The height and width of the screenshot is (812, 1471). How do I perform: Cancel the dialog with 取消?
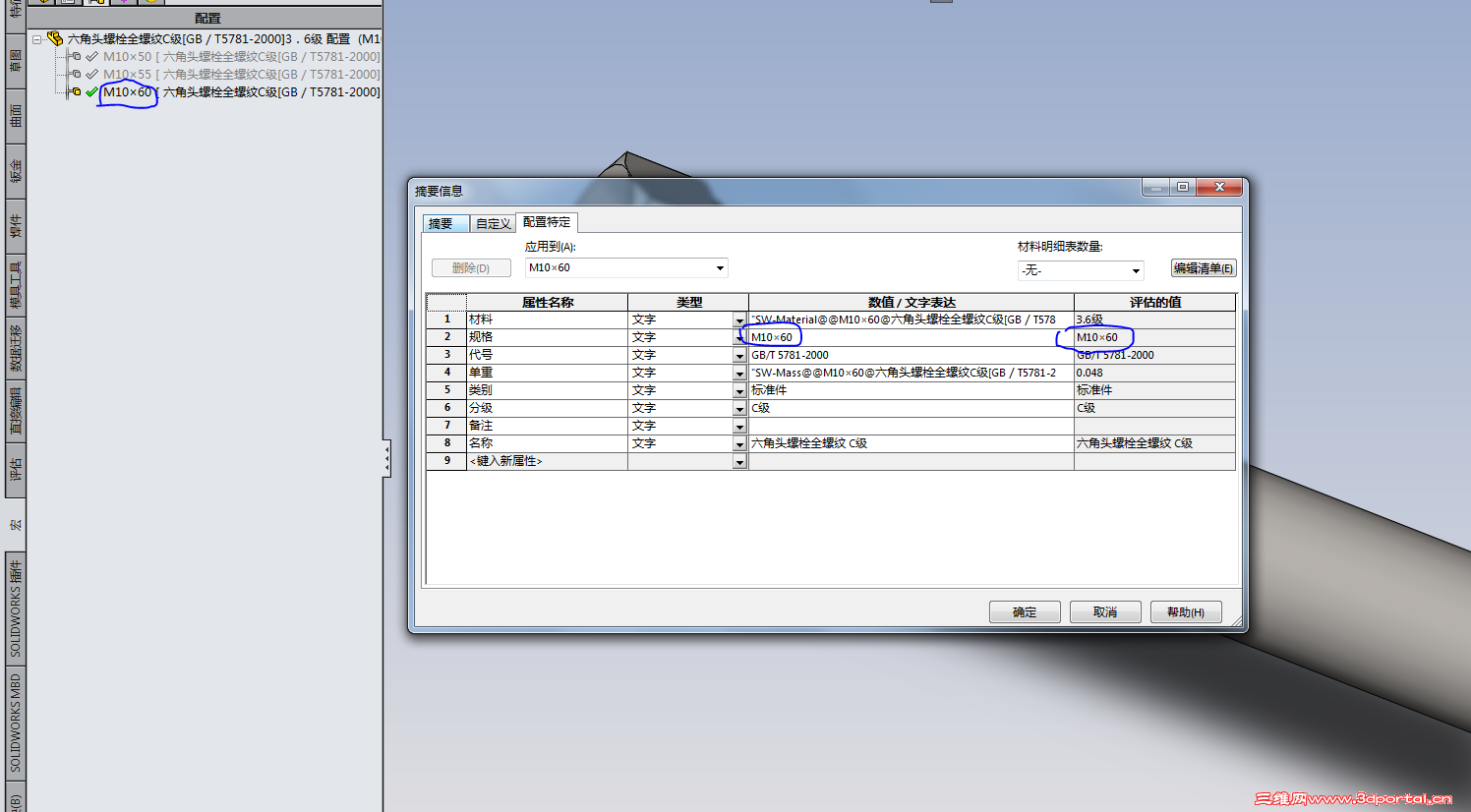click(x=1105, y=612)
